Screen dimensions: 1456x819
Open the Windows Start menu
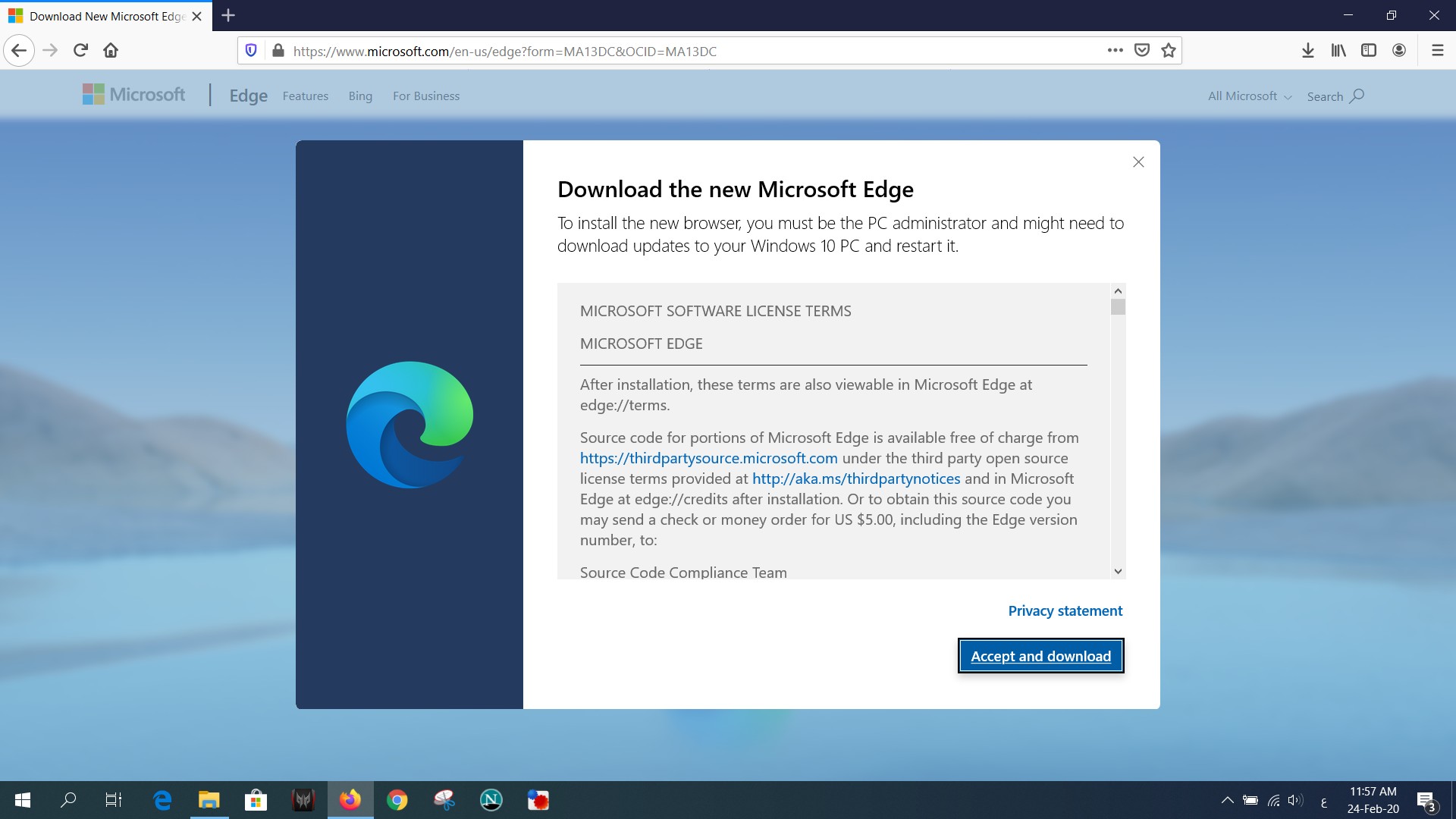tap(23, 800)
